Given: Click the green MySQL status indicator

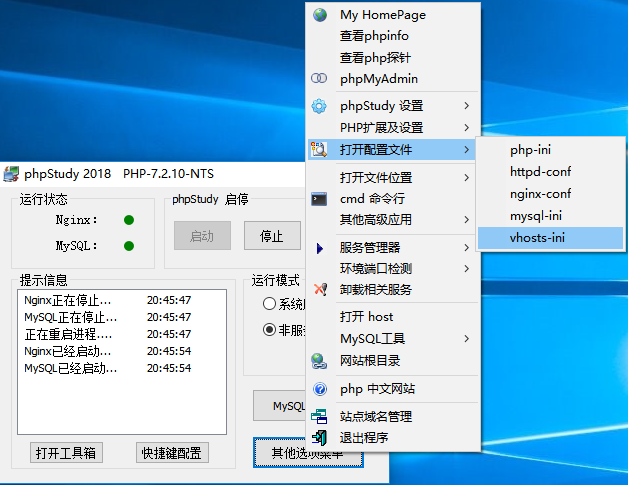Looking at the screenshot, I should pyautogui.click(x=129, y=246).
